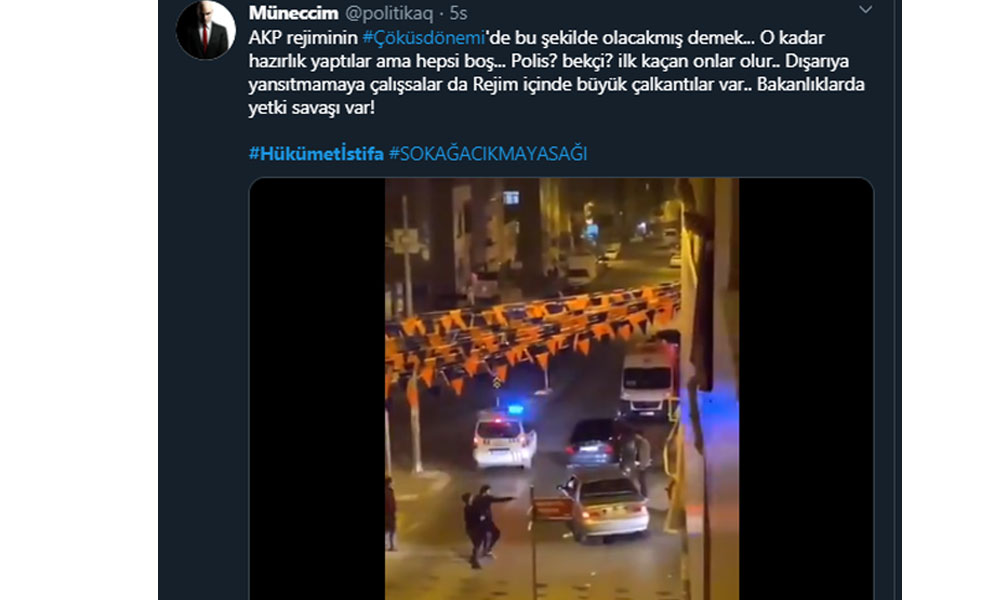Click the video's left black letterbox area
This screenshot has width=1000, height=600.
(318, 389)
